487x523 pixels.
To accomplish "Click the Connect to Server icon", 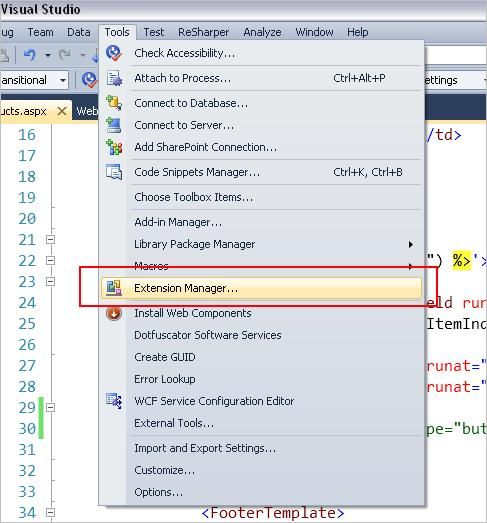I will coord(114,125).
